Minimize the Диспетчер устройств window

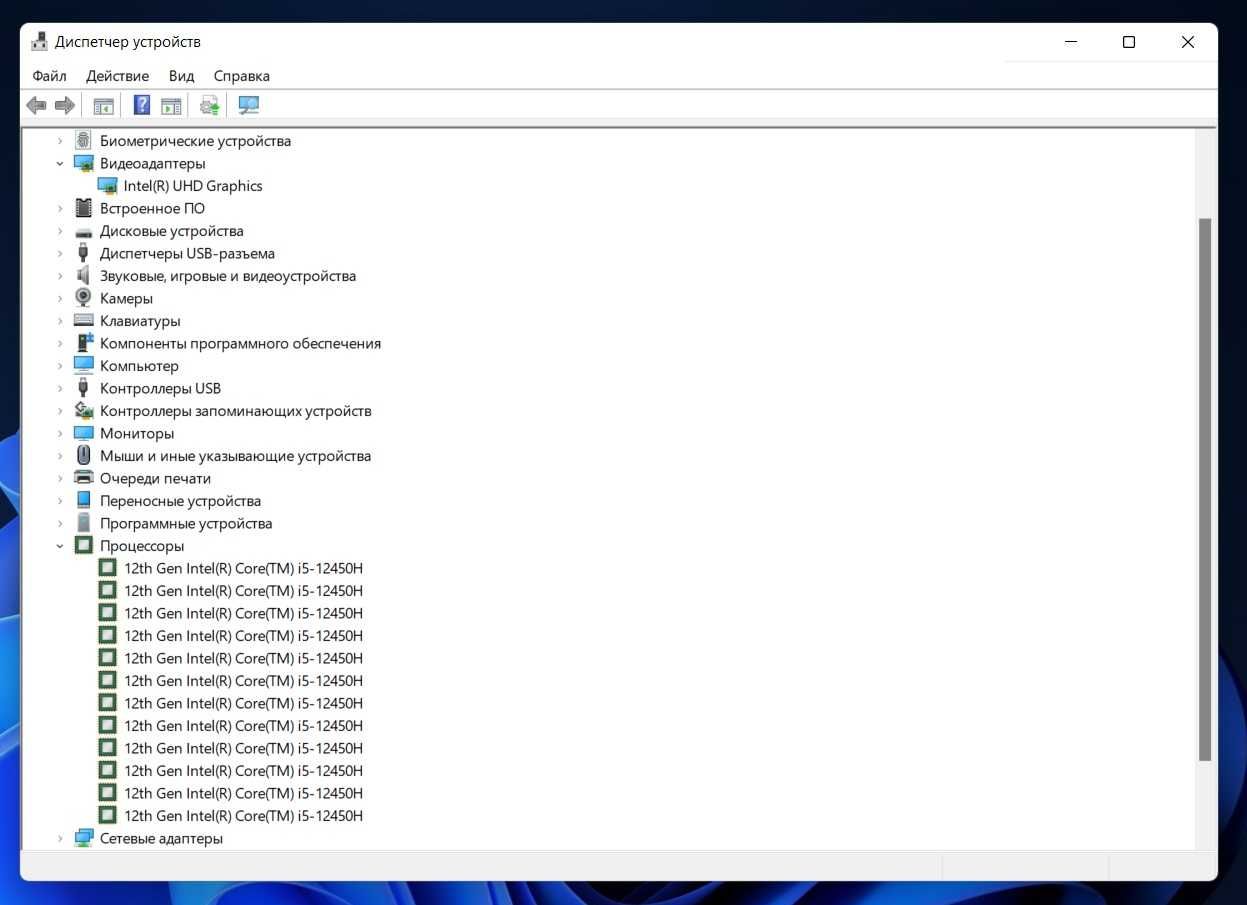tap(1071, 42)
